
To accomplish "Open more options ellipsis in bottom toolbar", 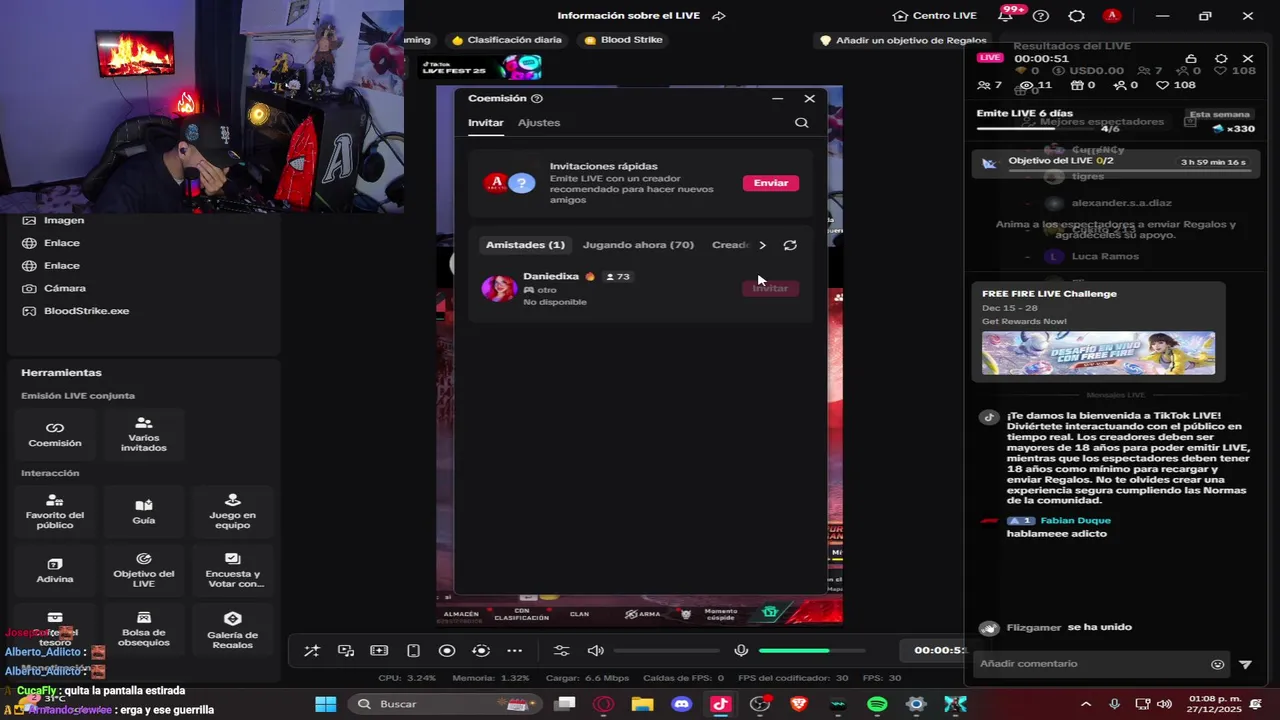I will tap(514, 651).
